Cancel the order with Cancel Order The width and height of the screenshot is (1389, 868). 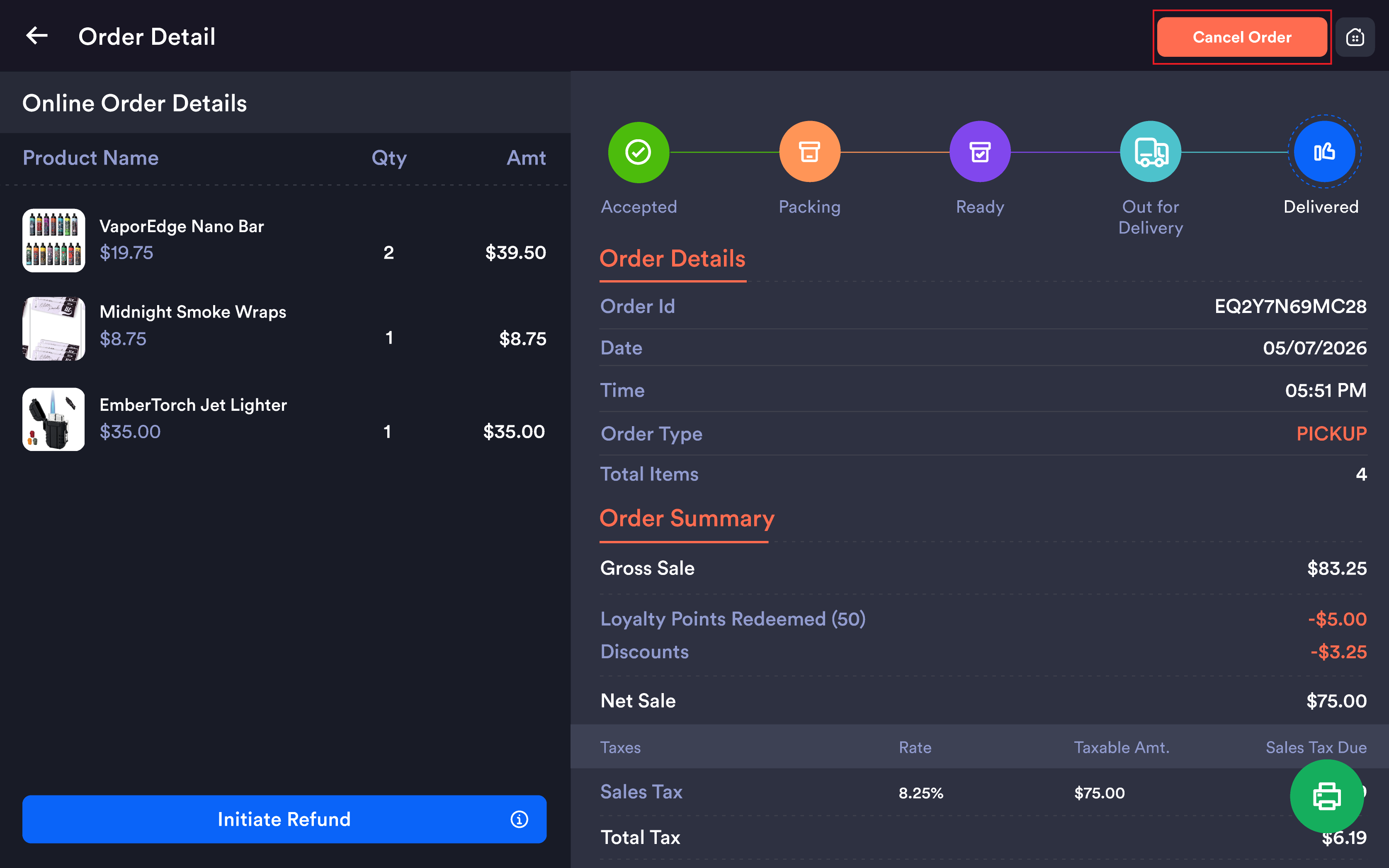(x=1241, y=37)
